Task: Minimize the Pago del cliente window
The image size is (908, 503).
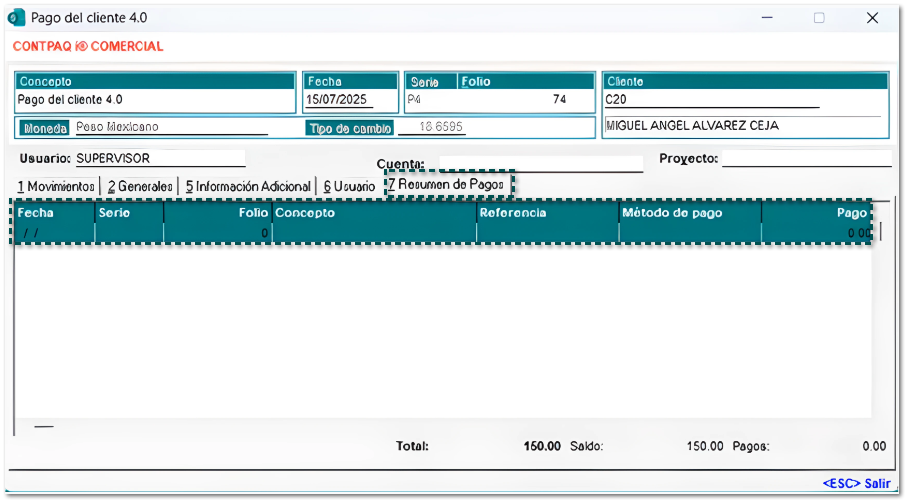Action: pos(767,18)
